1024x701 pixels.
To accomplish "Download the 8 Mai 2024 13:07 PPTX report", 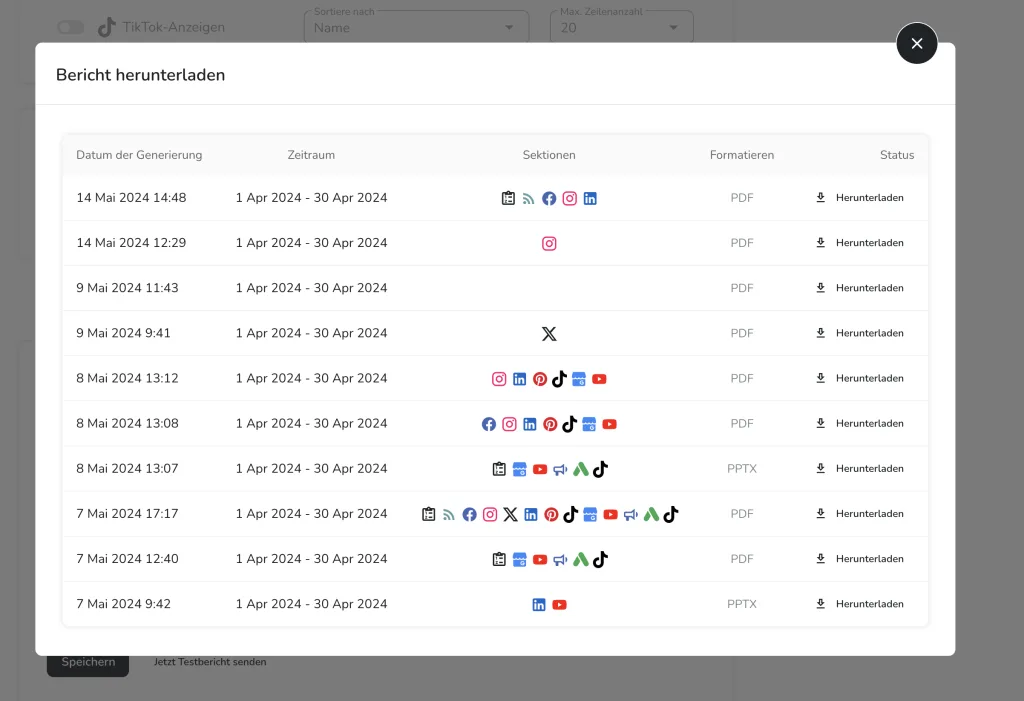I will click(x=859, y=468).
